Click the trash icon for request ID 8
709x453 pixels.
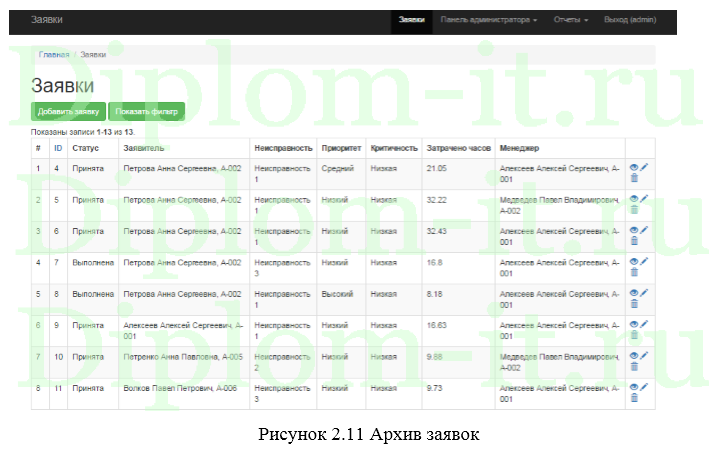tap(634, 304)
